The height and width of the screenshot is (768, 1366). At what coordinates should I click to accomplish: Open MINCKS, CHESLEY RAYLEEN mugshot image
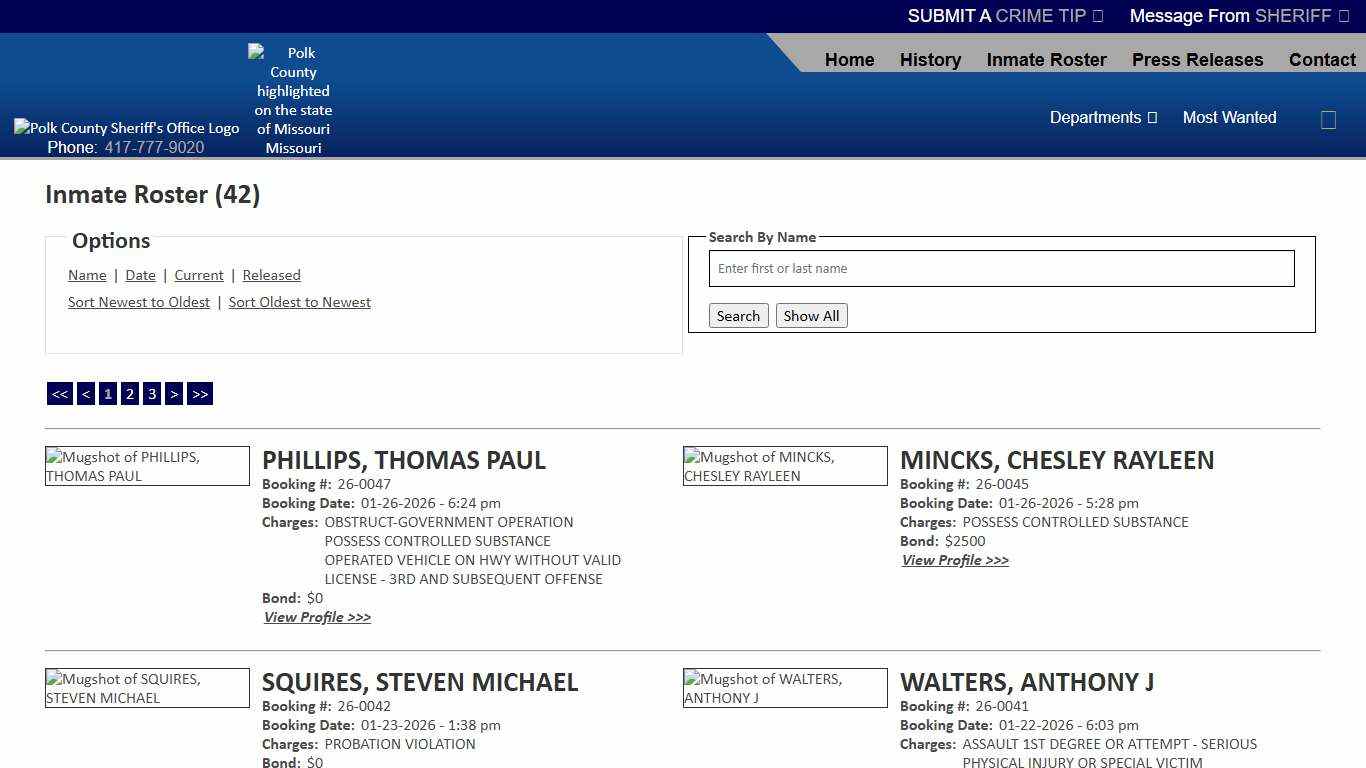(785, 466)
